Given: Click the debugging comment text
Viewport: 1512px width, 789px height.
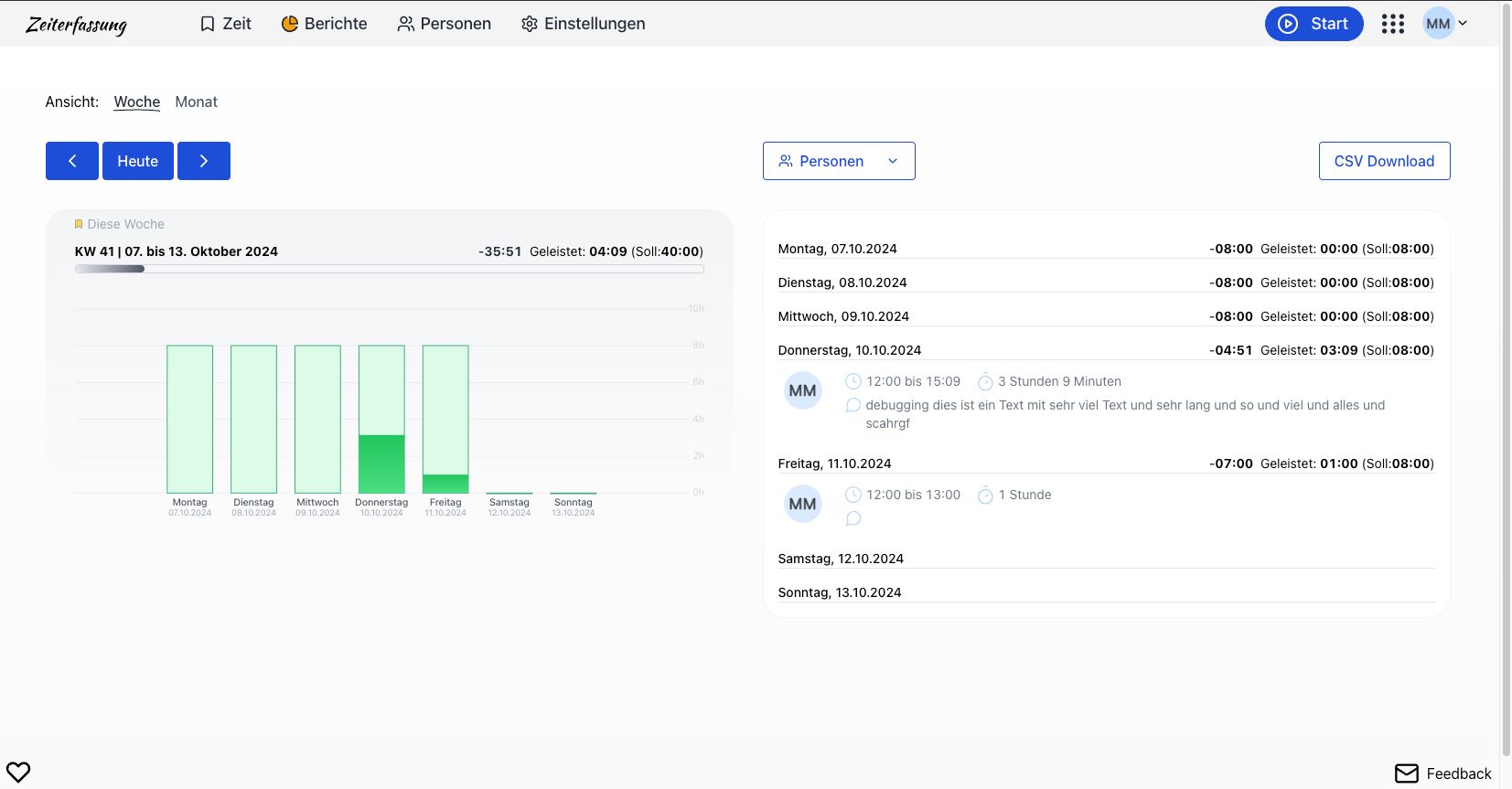Looking at the screenshot, I should (x=1125, y=414).
